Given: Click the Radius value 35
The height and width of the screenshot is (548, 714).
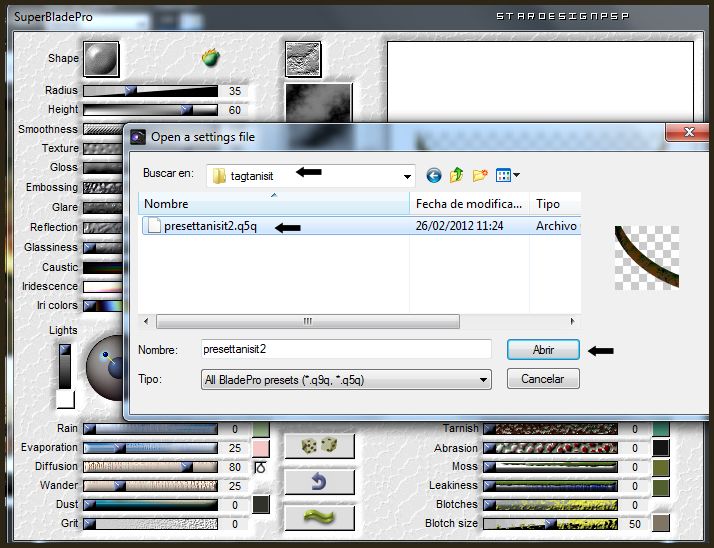Looking at the screenshot, I should 235,91.
